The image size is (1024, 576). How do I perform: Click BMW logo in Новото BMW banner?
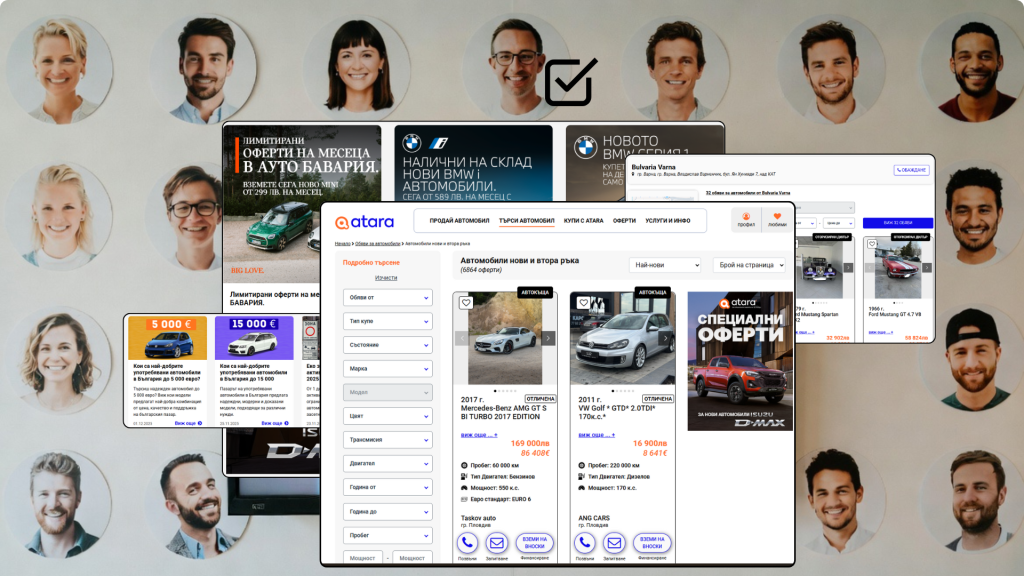coord(585,147)
